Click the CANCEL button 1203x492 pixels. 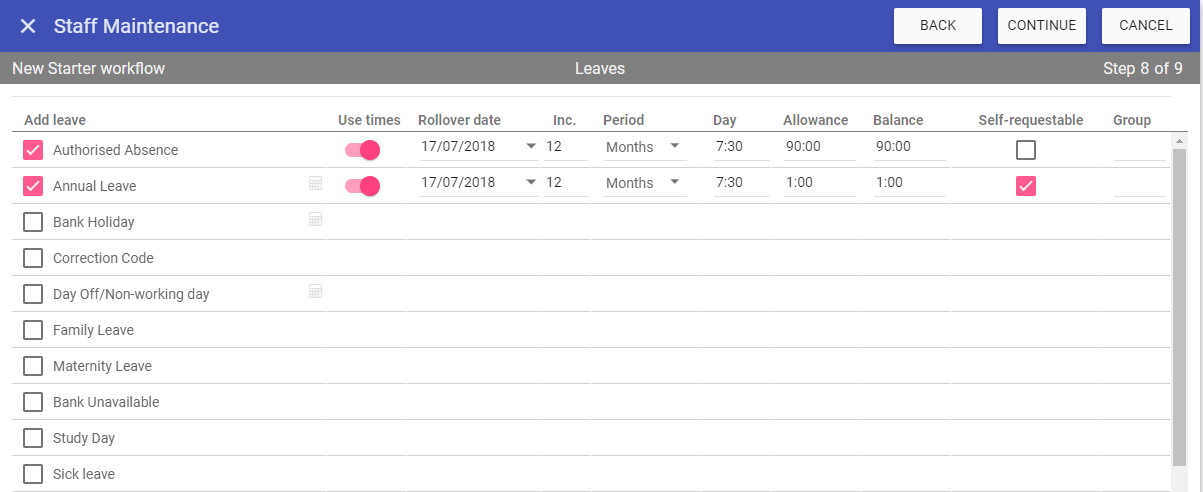pos(1146,26)
